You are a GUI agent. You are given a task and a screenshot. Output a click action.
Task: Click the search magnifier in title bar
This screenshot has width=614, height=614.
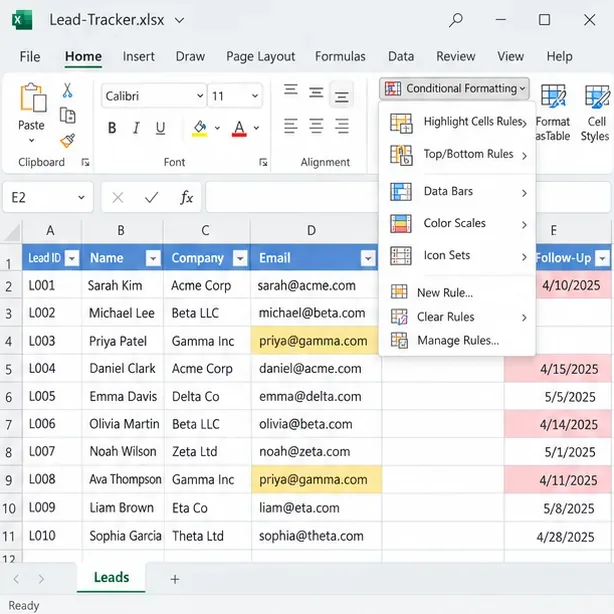[x=456, y=20]
